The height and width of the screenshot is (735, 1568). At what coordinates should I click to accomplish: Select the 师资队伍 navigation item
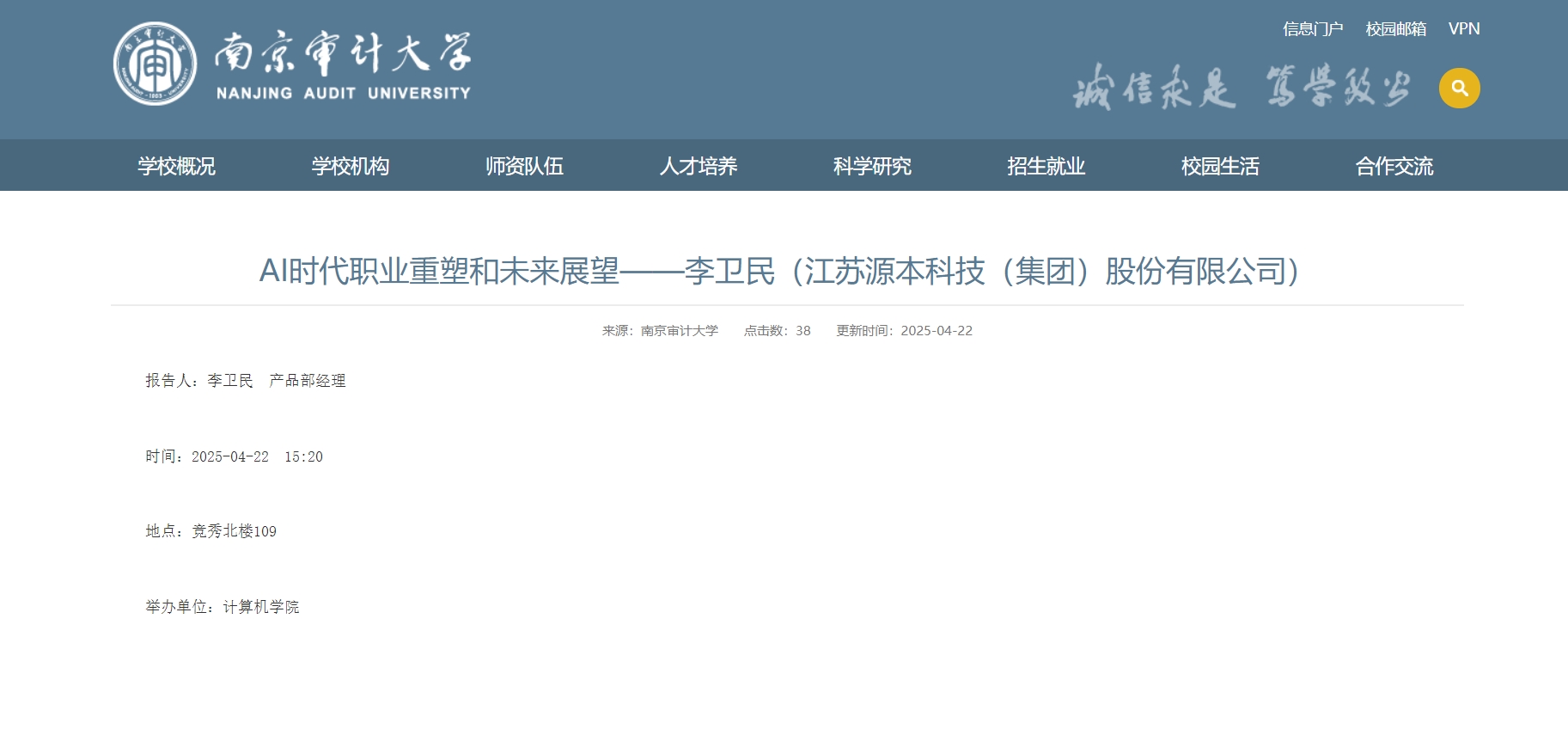click(524, 166)
